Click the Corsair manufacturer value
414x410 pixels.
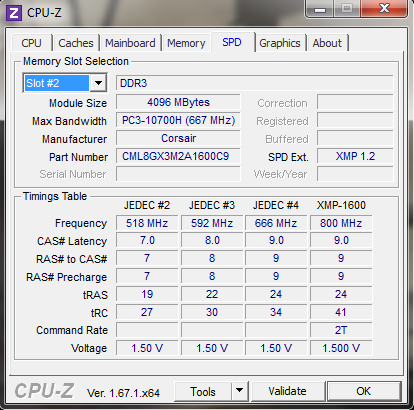point(178,138)
